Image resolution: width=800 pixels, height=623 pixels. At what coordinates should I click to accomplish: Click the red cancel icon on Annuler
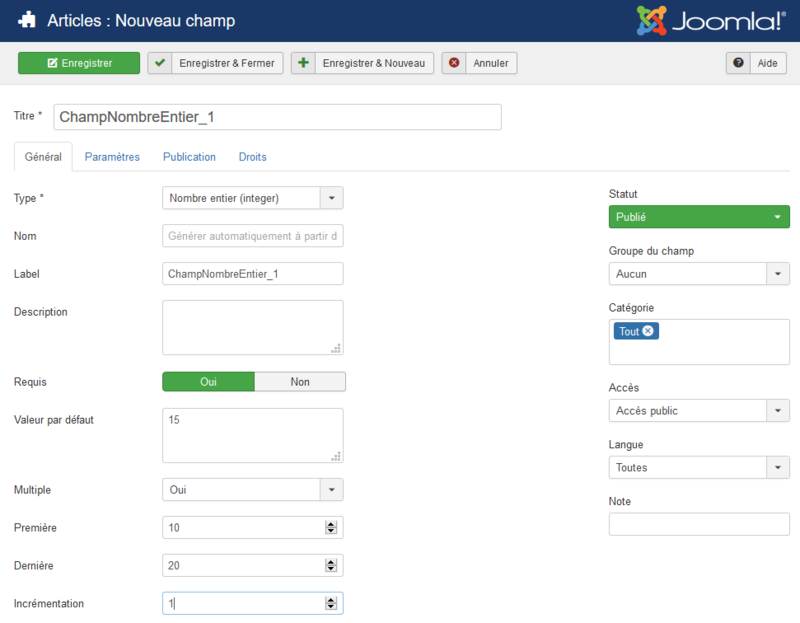[x=454, y=63]
